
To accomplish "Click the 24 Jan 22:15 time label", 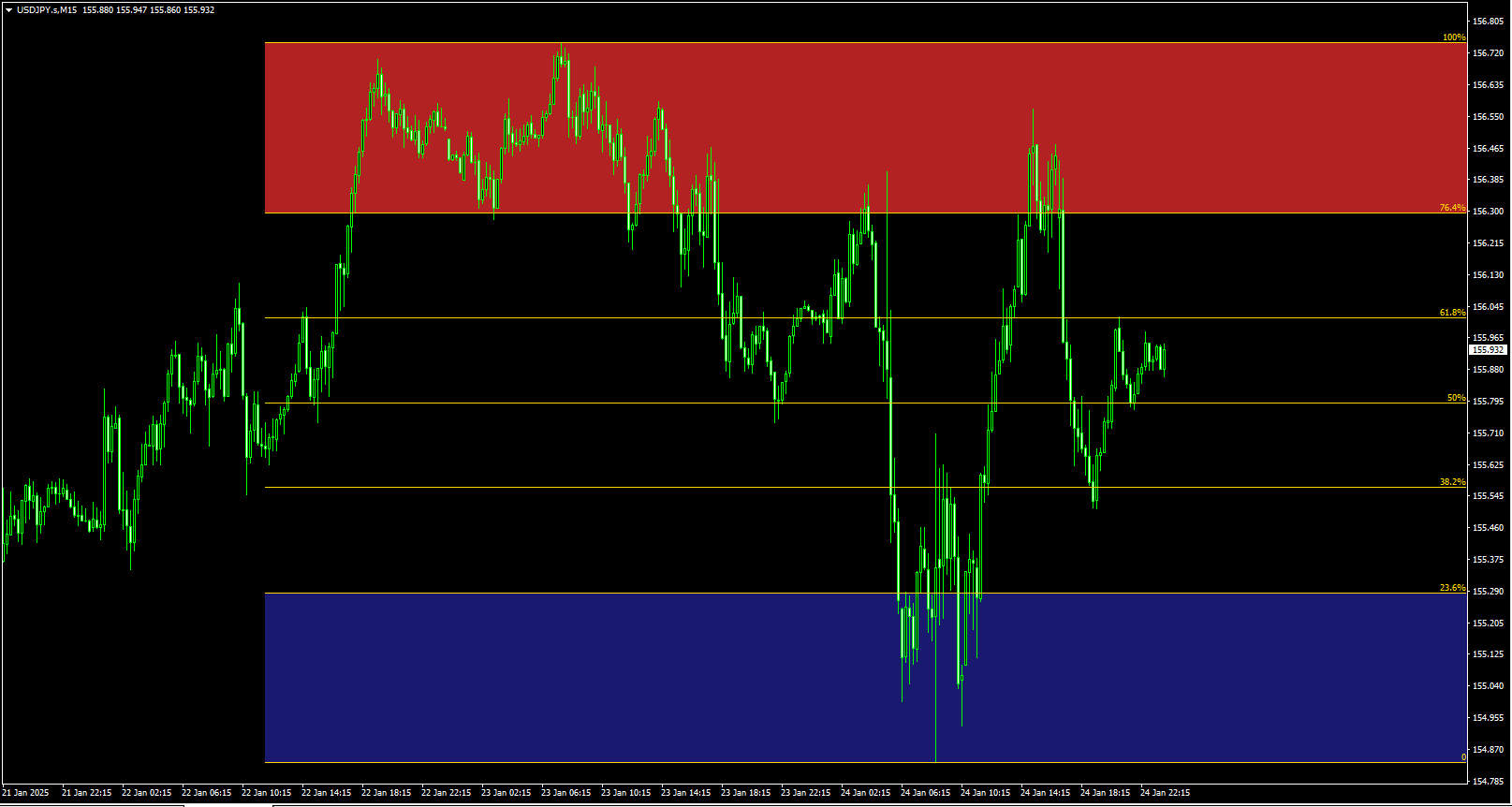I will 1165,793.
